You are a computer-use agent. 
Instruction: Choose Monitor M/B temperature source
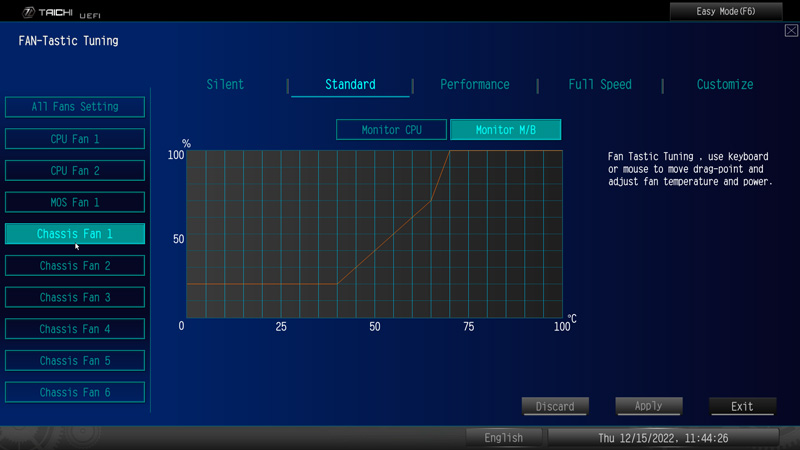coord(505,130)
